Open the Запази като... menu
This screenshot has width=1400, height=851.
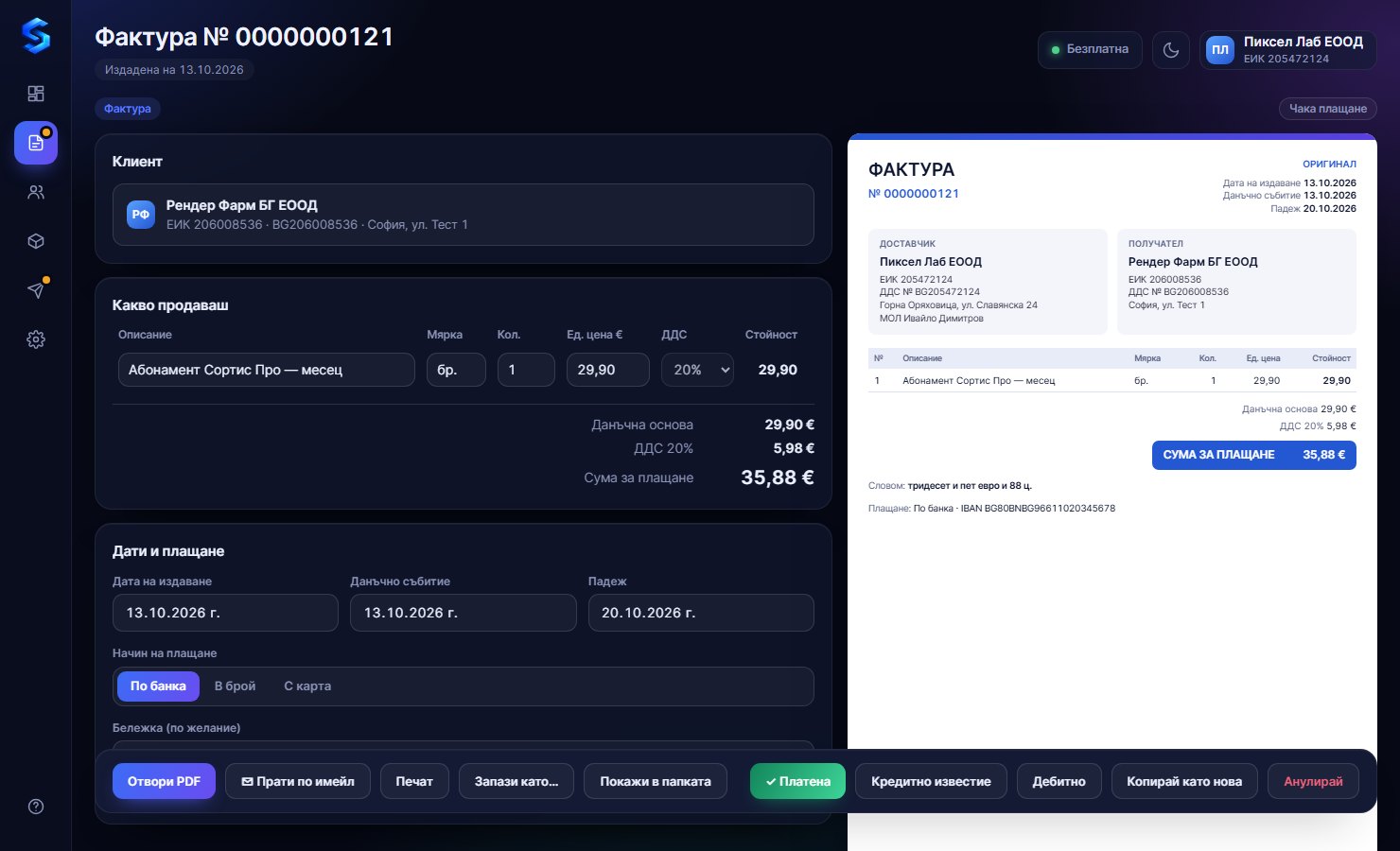516,781
